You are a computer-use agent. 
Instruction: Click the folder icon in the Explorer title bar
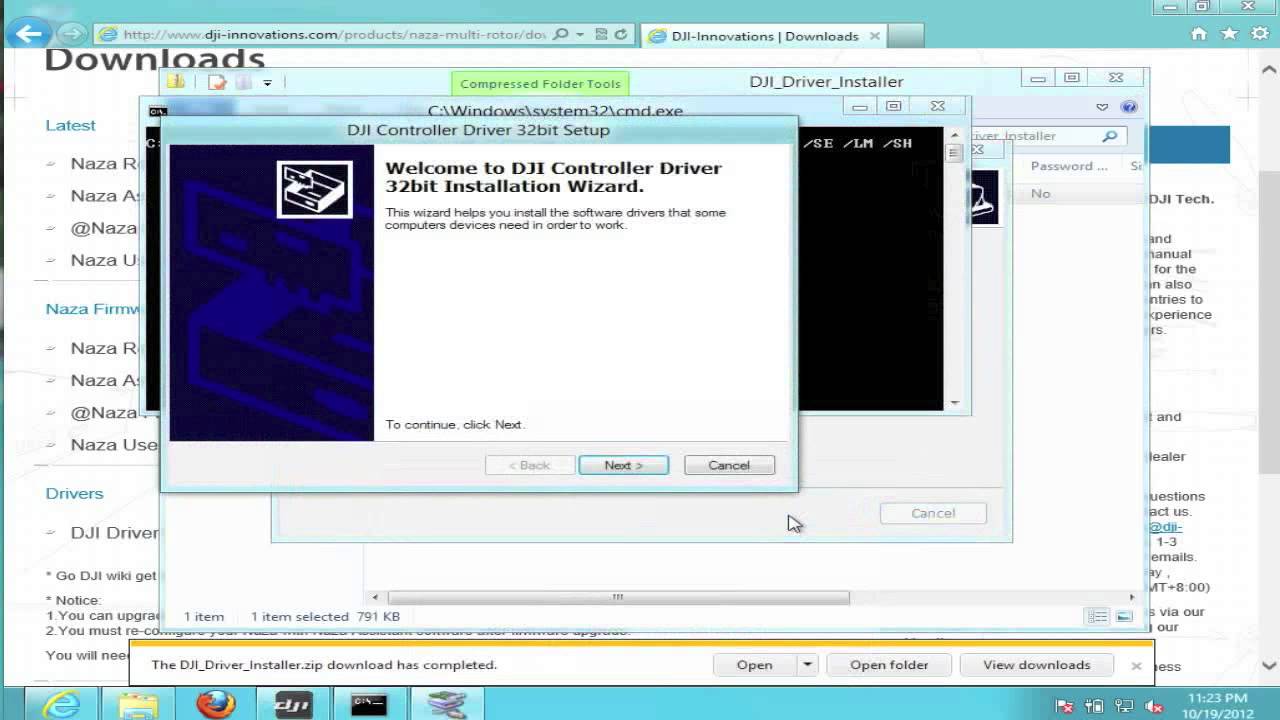click(176, 82)
